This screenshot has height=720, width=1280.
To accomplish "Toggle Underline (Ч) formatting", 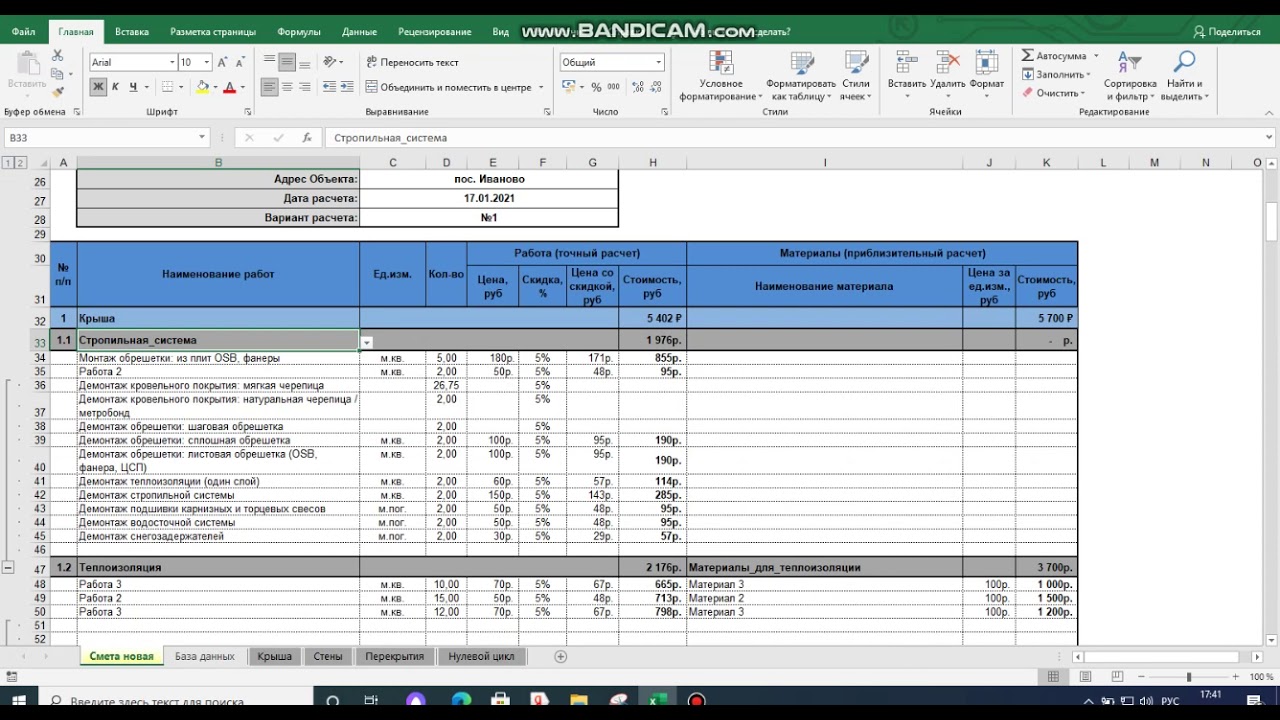I will (x=133, y=87).
